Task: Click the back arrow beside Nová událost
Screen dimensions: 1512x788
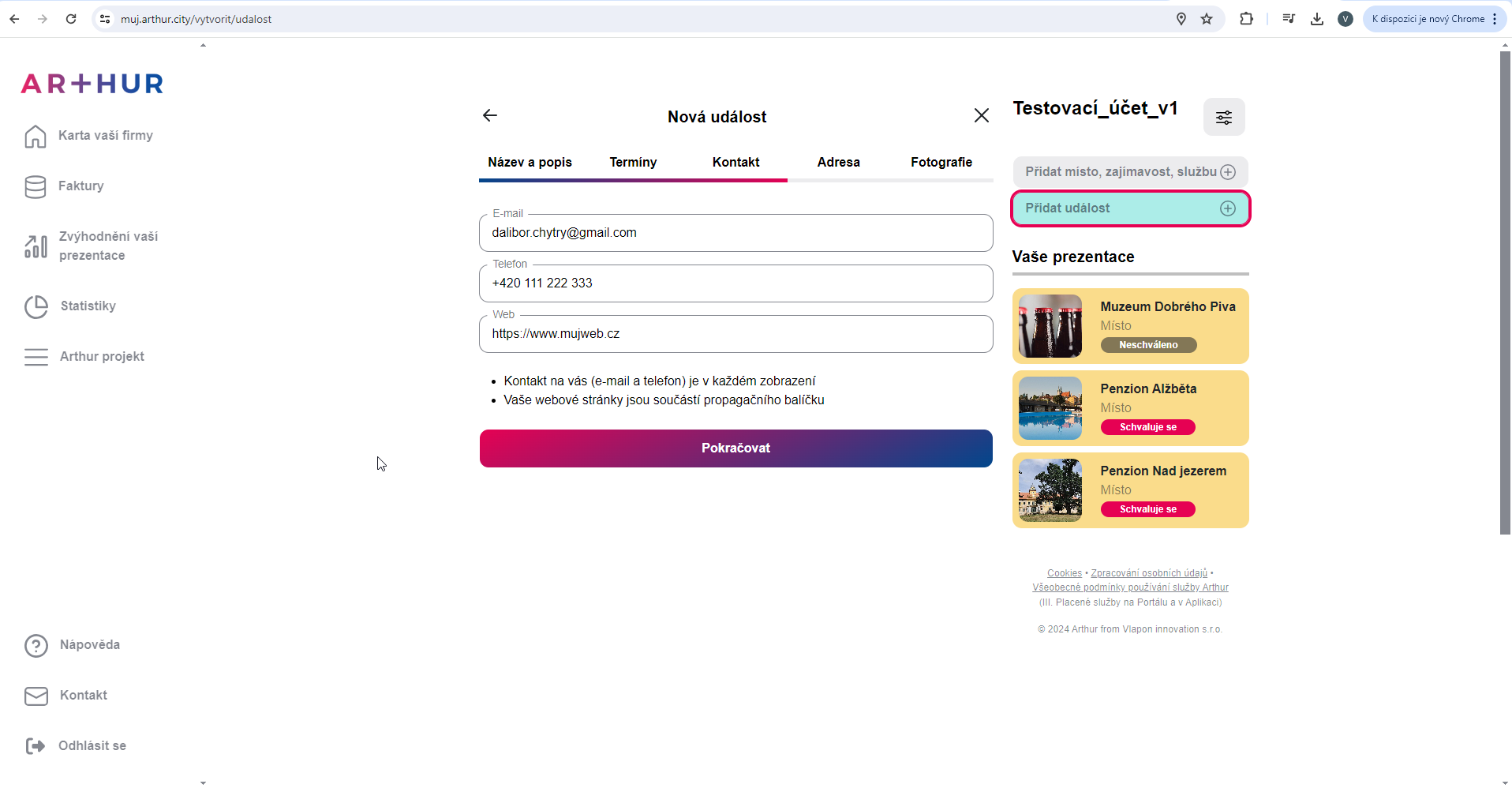Action: 490,116
